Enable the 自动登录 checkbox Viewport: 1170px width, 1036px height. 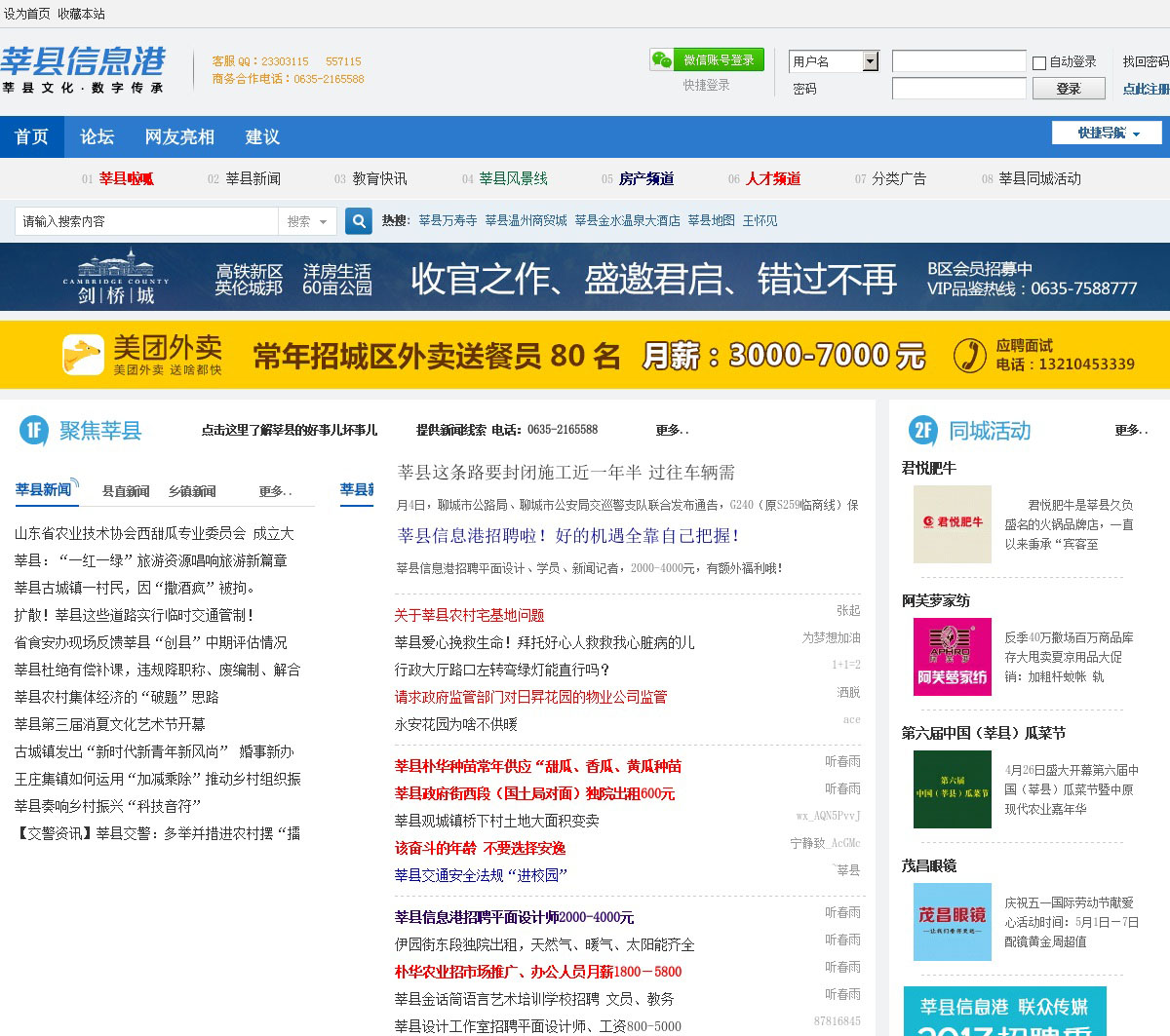[1039, 62]
